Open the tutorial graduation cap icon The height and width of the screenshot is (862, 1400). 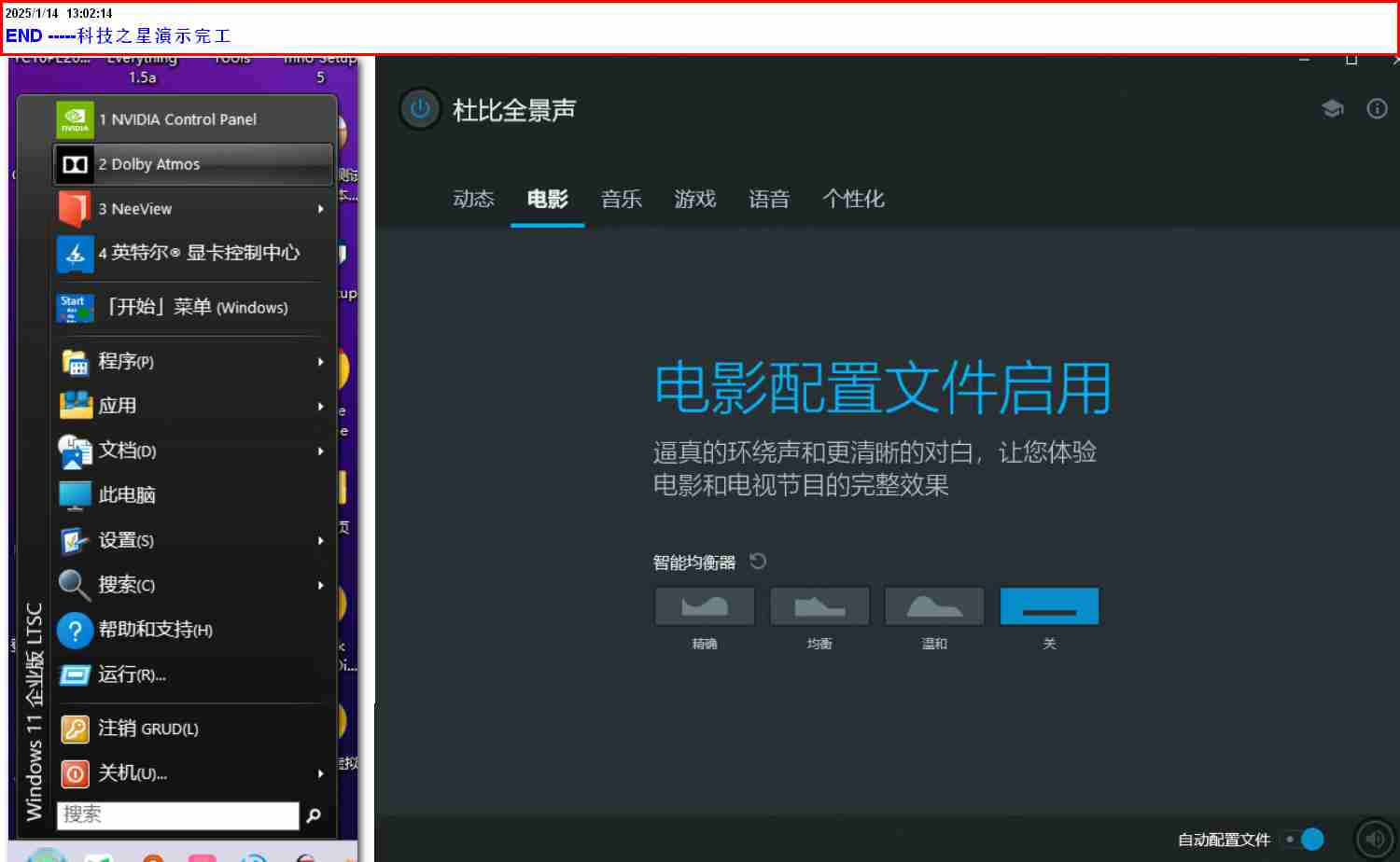tap(1333, 109)
